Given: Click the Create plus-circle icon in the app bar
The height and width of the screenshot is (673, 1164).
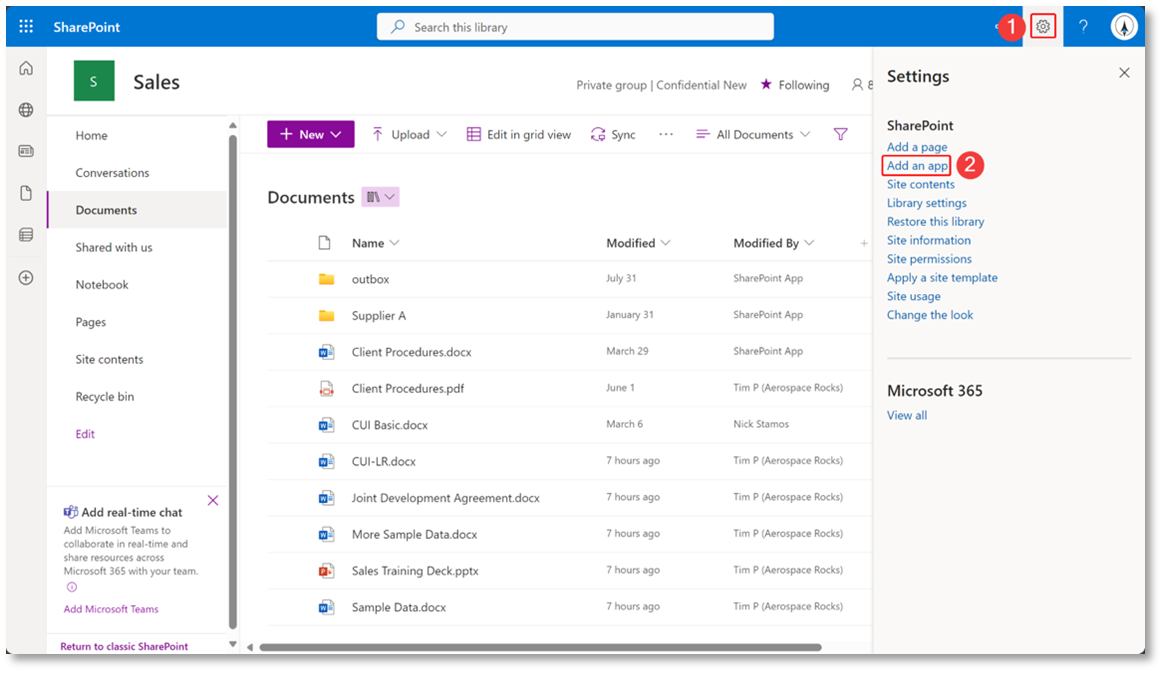Looking at the screenshot, I should pyautogui.click(x=26, y=278).
